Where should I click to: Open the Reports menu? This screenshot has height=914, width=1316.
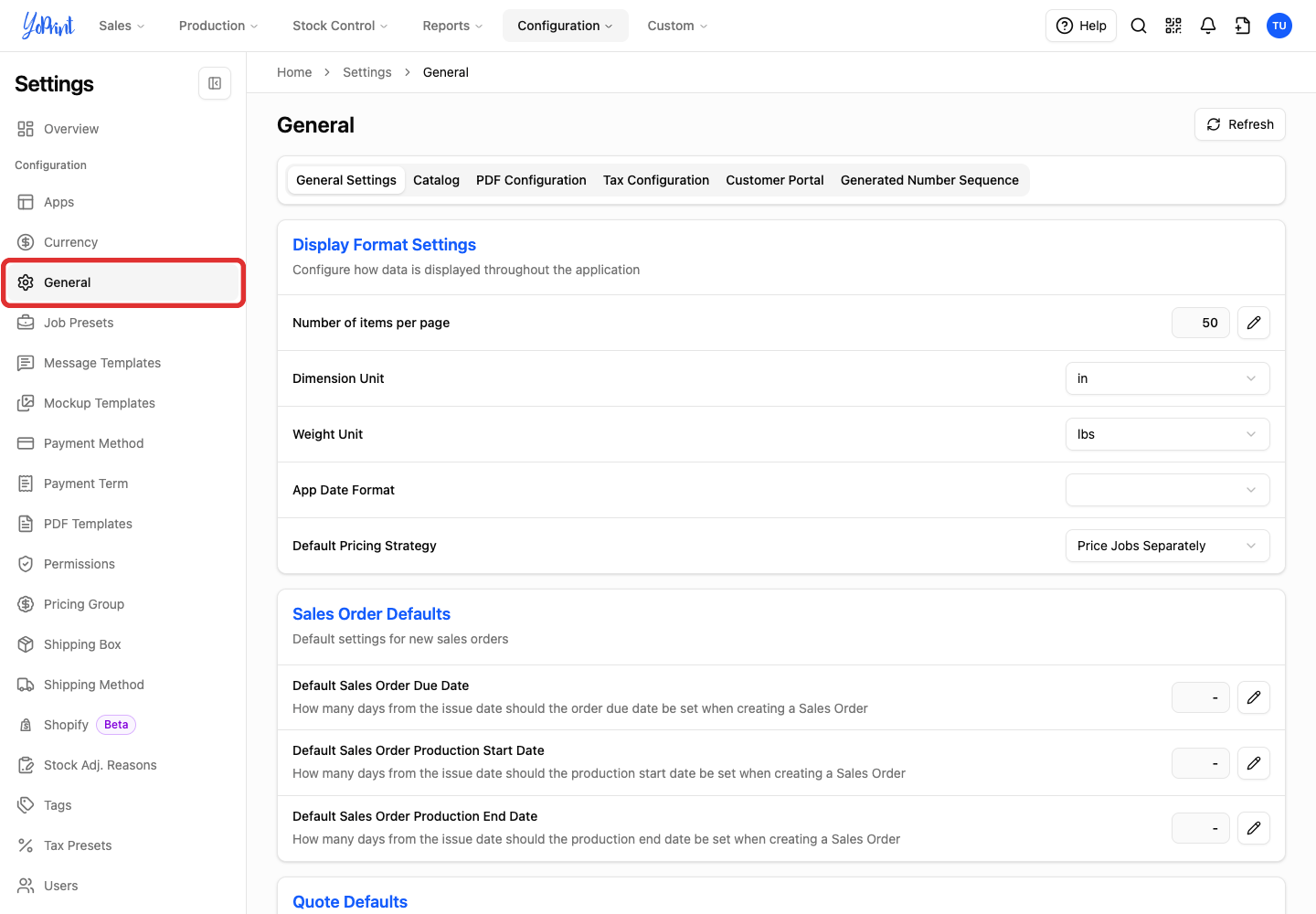452,26
